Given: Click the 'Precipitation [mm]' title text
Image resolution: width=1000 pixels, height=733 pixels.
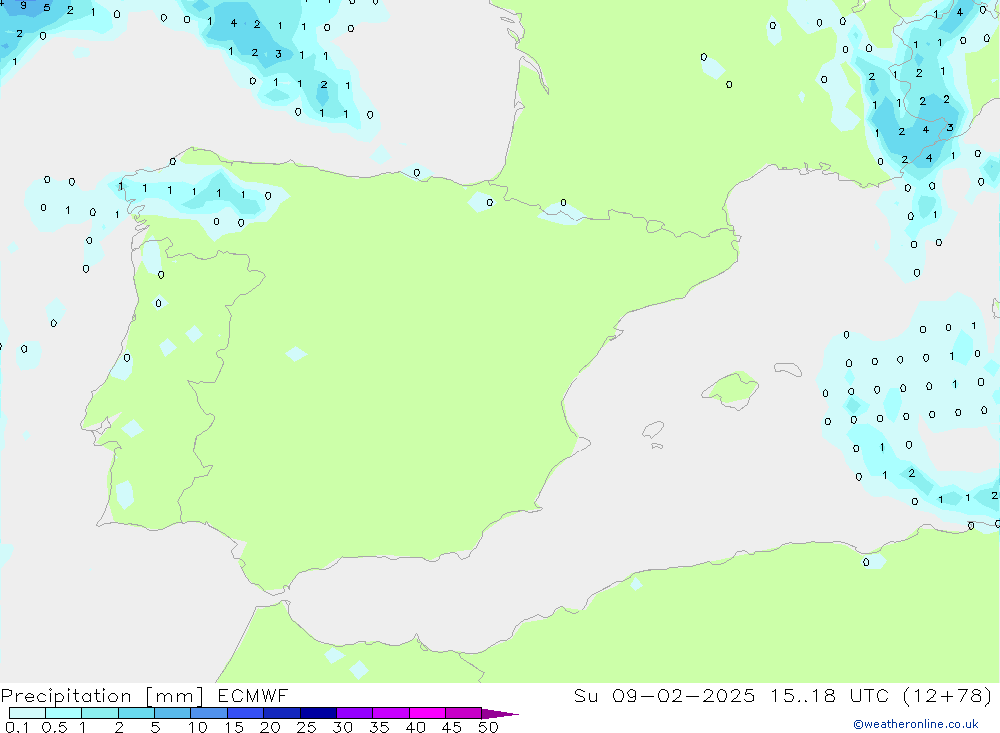Looking at the screenshot, I should (102, 696).
